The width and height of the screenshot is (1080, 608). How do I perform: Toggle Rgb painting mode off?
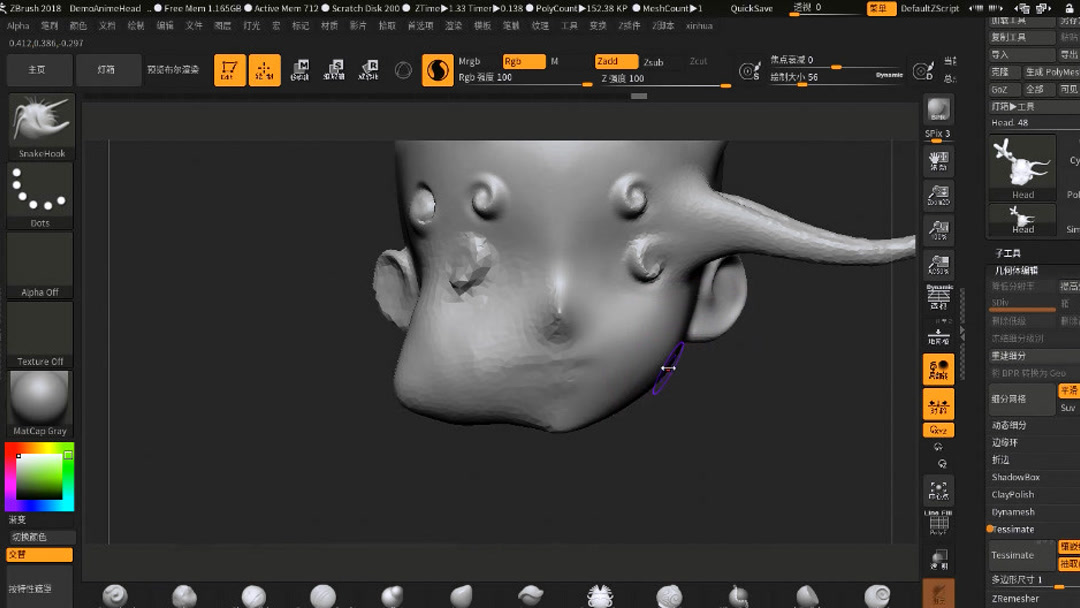click(523, 61)
